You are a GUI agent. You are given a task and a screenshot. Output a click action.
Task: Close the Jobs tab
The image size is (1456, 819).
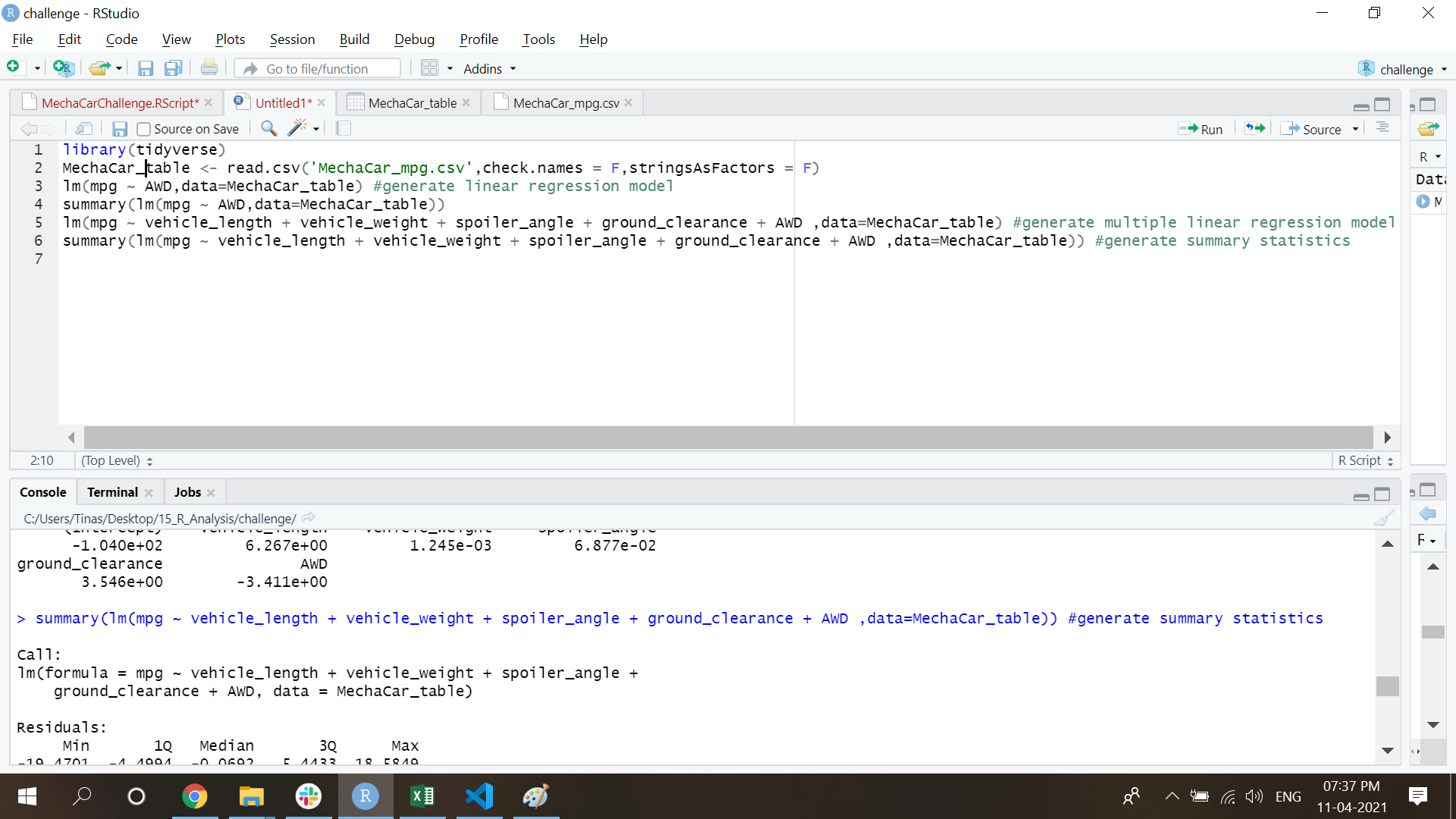[211, 493]
